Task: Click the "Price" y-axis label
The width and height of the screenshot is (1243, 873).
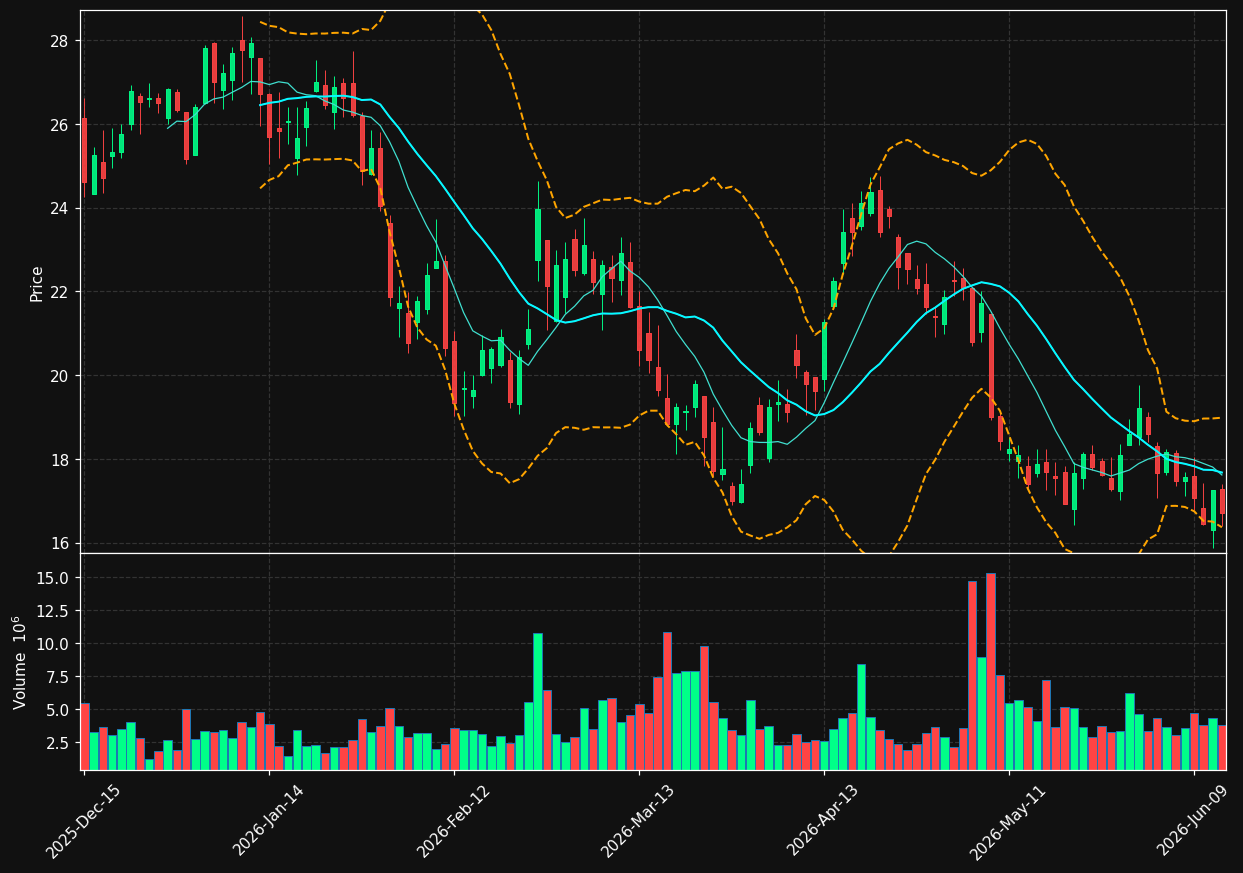Action: [x=37, y=283]
